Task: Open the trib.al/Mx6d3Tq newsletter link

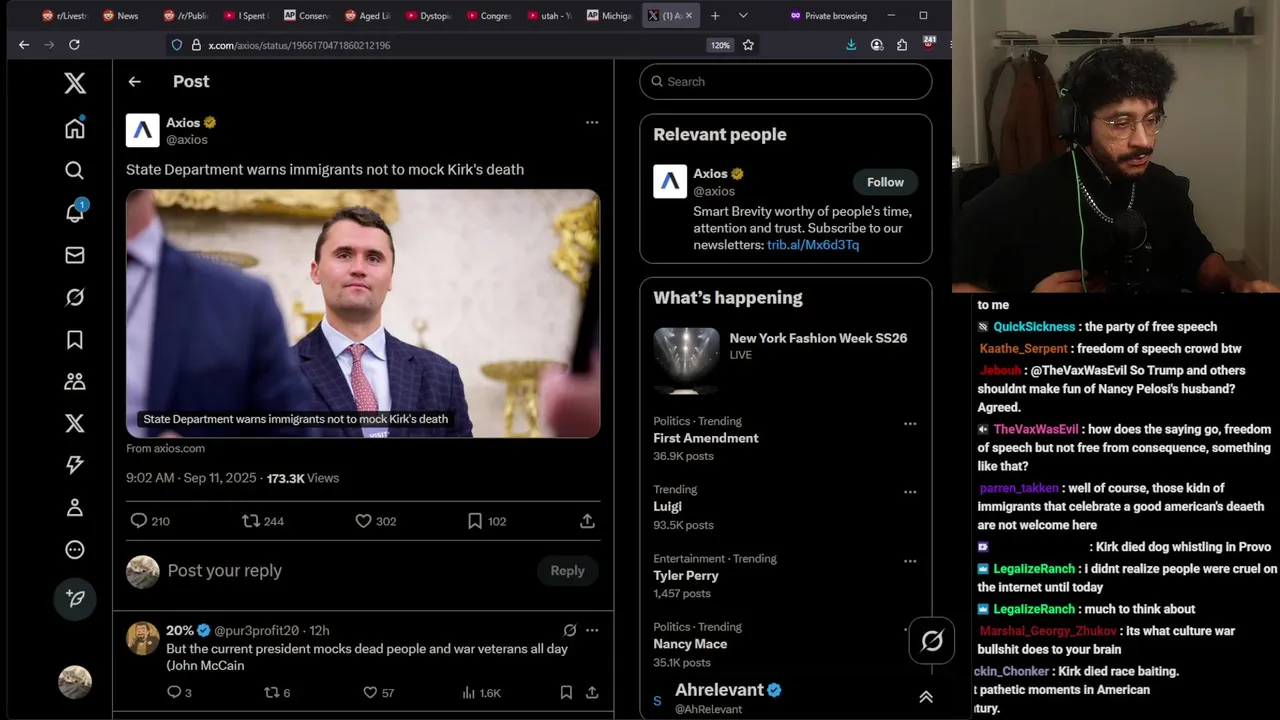Action: click(x=813, y=245)
